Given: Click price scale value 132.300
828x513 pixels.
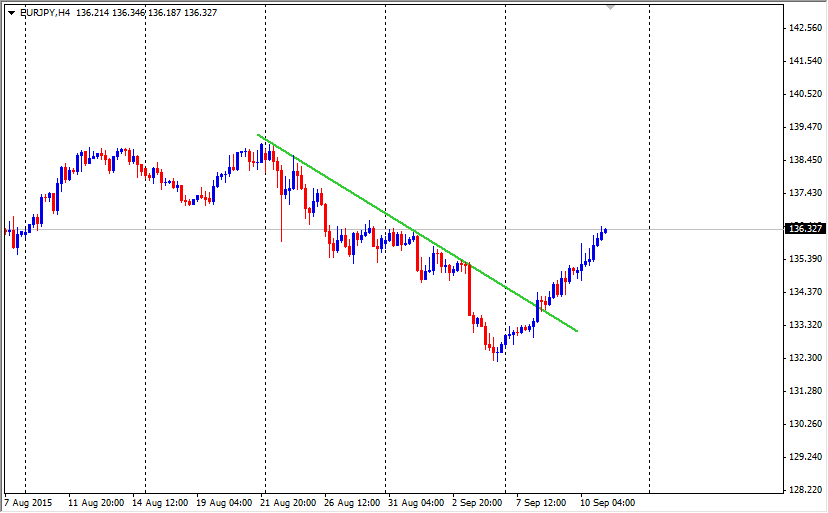Looking at the screenshot, I should pyautogui.click(x=805, y=358).
